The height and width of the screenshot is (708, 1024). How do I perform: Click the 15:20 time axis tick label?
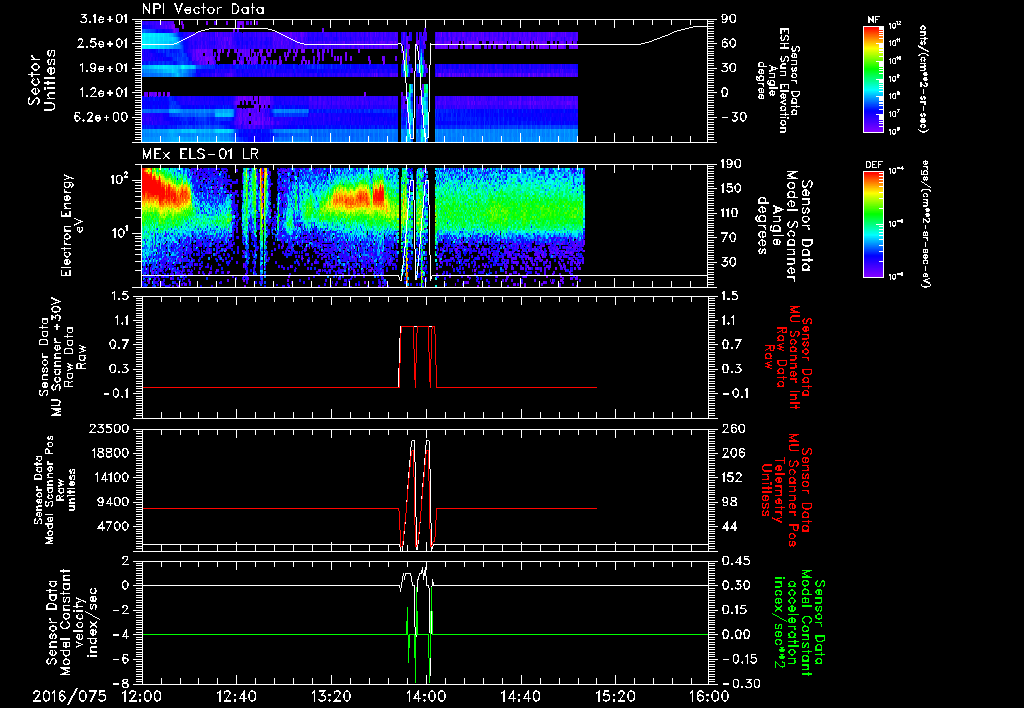click(615, 696)
